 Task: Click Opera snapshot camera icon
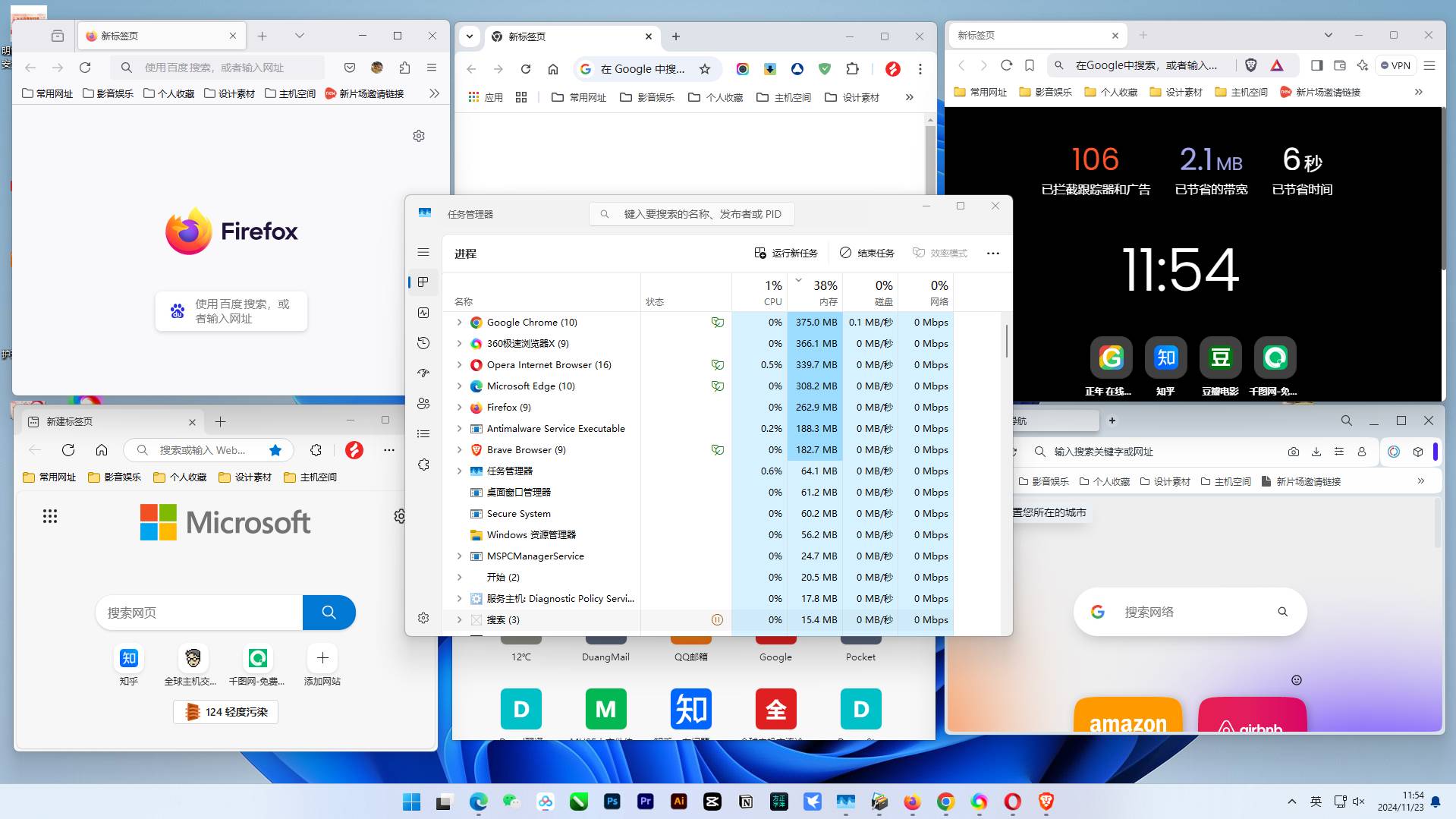(1294, 452)
